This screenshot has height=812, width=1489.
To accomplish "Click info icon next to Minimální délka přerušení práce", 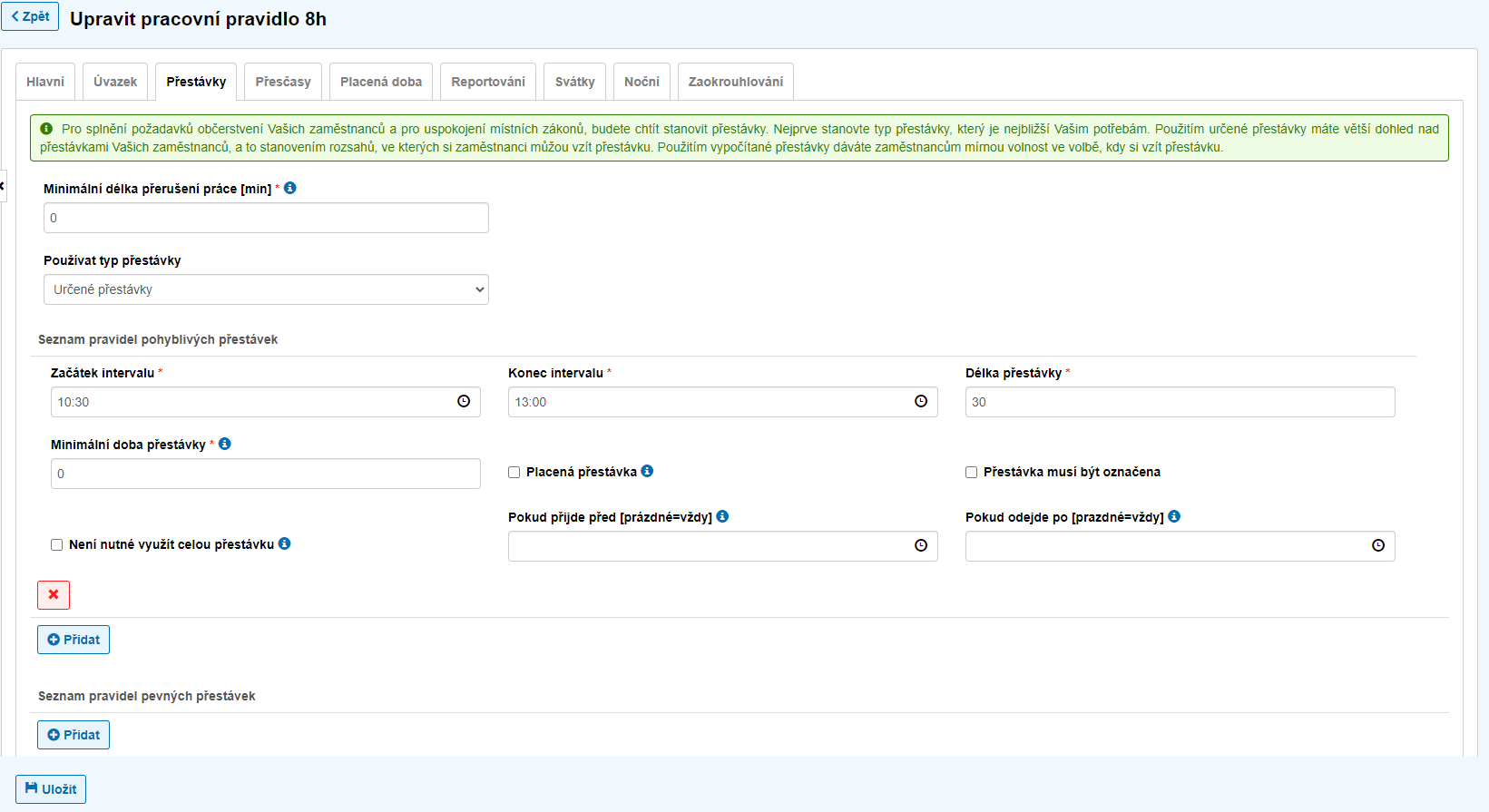I will 290,188.
